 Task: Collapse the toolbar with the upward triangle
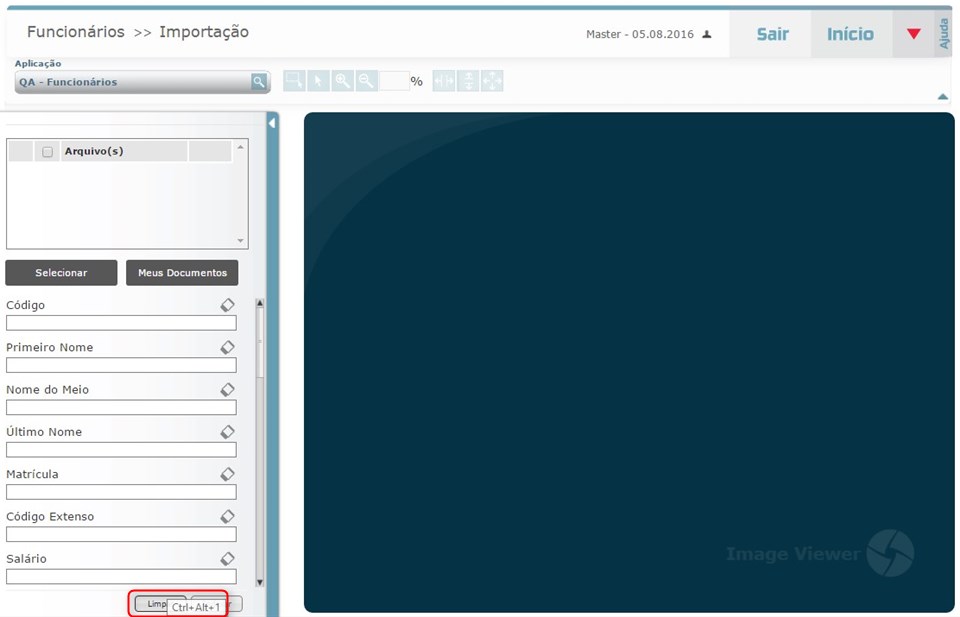click(x=941, y=96)
